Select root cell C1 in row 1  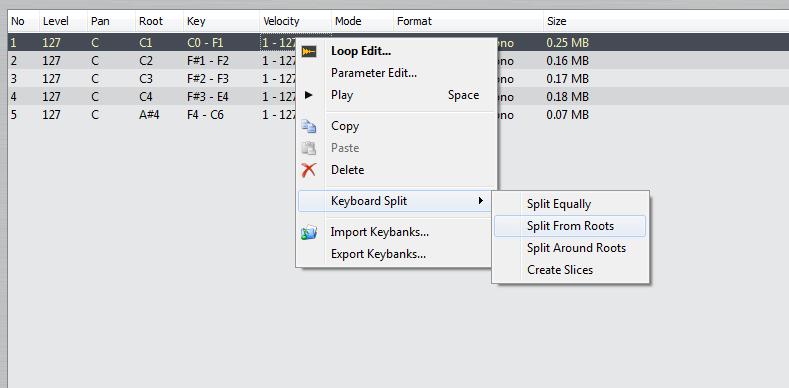pos(146,43)
